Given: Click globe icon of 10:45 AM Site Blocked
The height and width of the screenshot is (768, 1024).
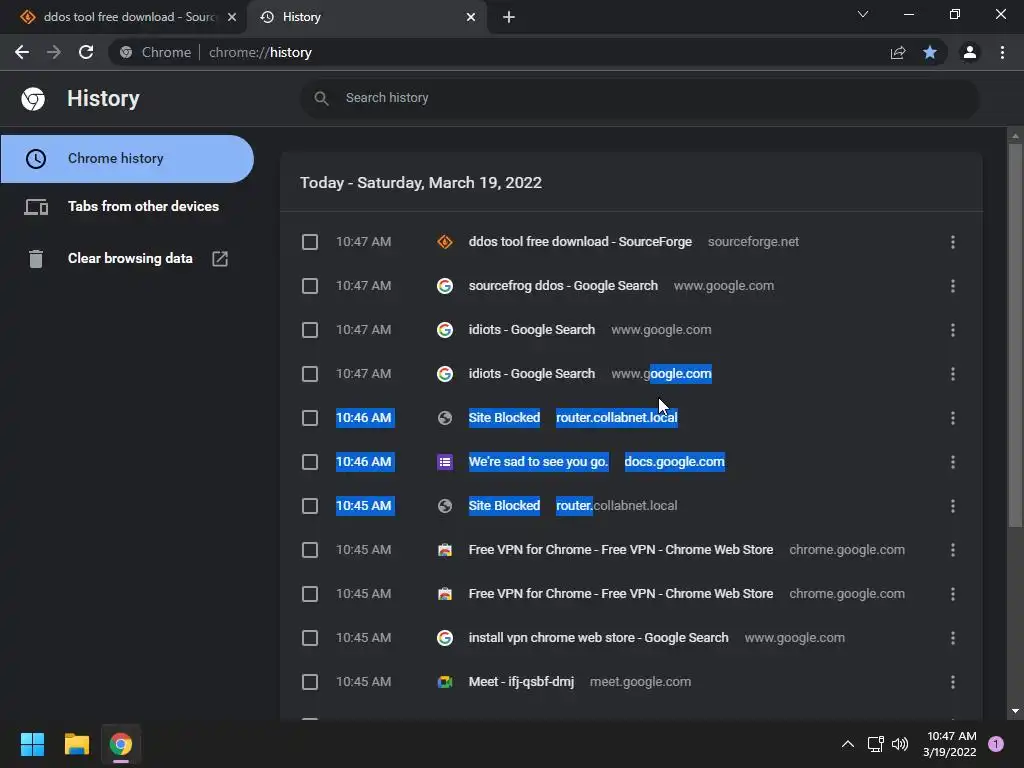Looking at the screenshot, I should pyautogui.click(x=445, y=506).
